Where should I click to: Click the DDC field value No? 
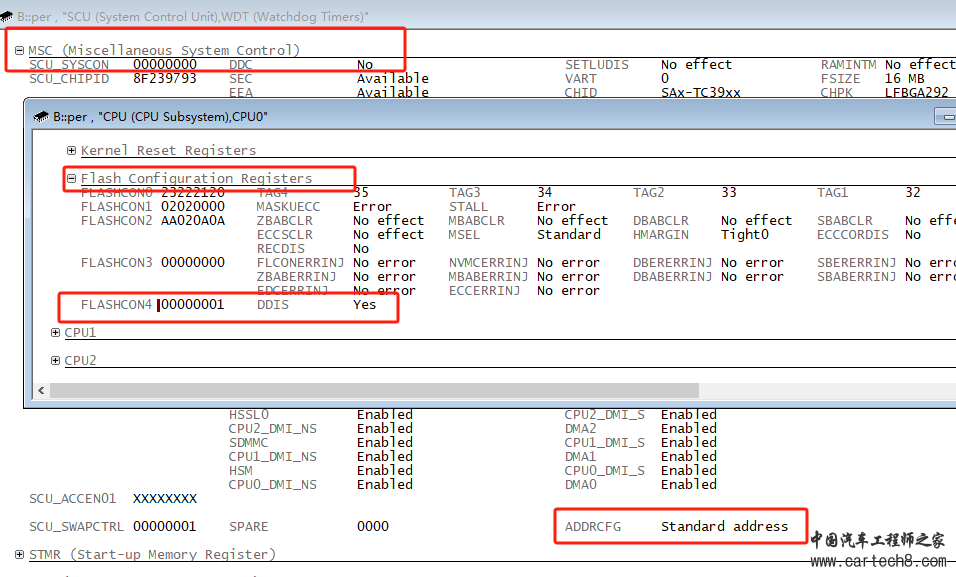click(365, 64)
